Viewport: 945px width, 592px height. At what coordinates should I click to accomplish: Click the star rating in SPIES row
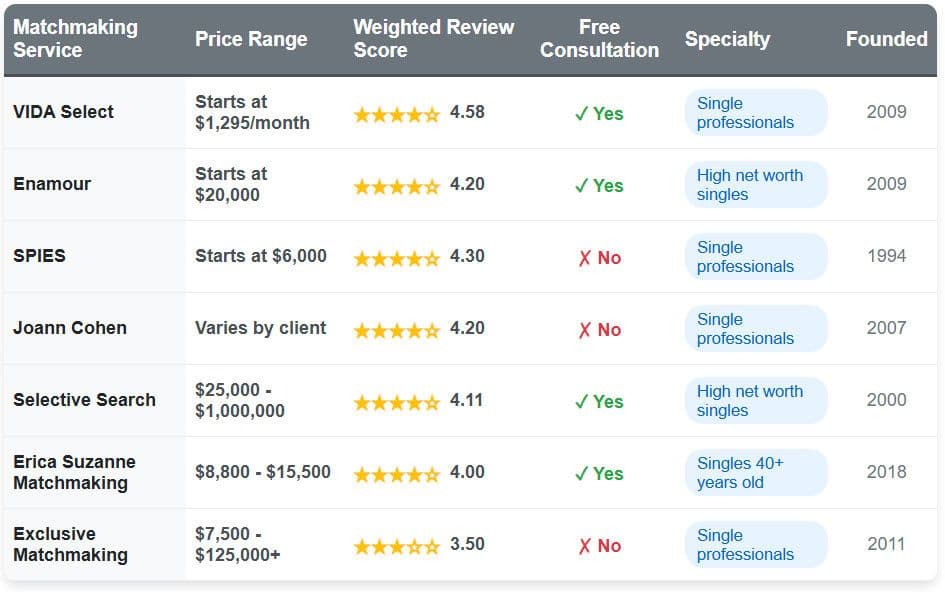click(396, 258)
